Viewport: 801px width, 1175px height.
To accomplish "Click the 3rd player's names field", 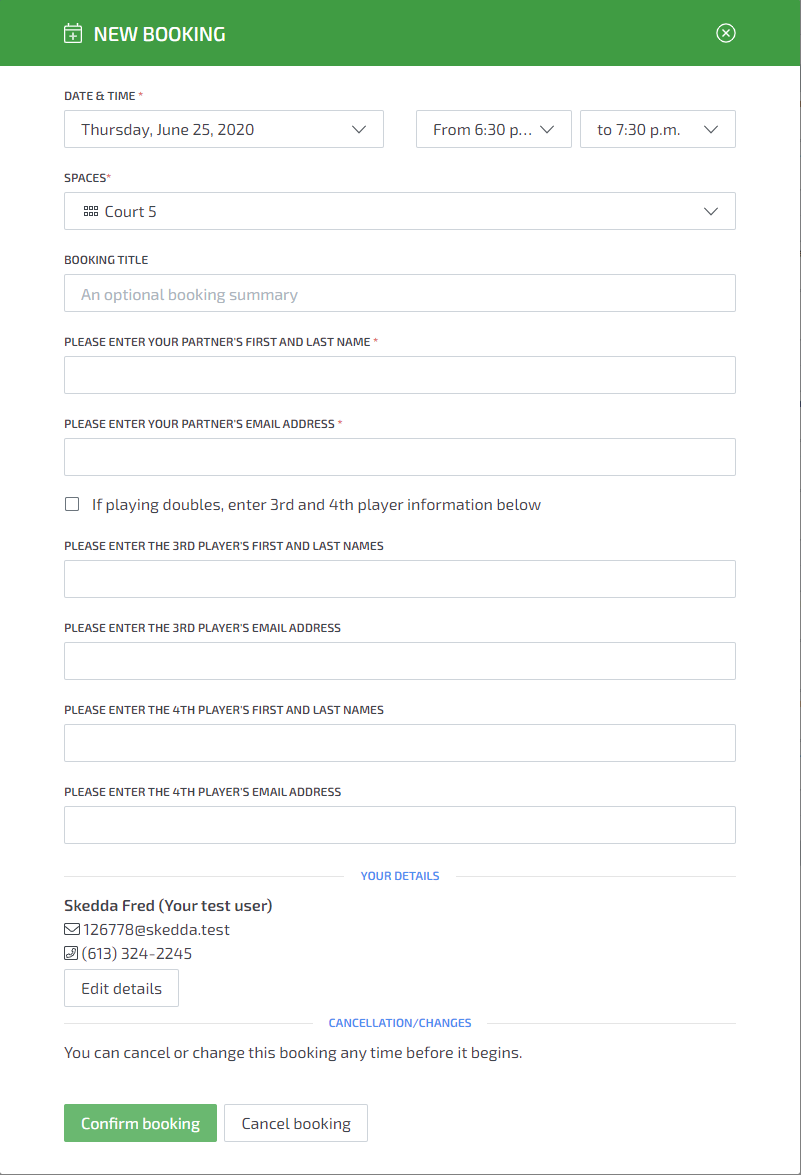I will (x=400, y=580).
